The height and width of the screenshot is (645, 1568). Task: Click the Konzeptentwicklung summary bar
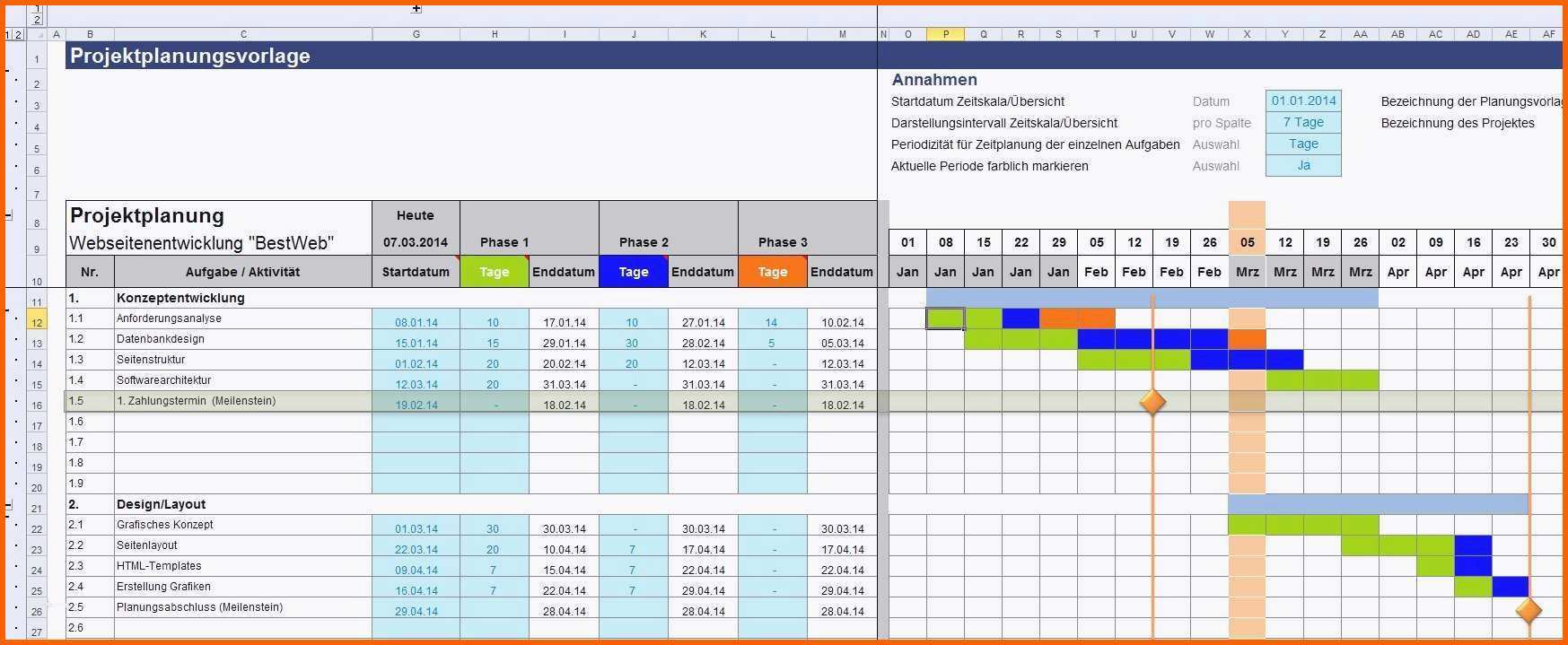[1152, 298]
